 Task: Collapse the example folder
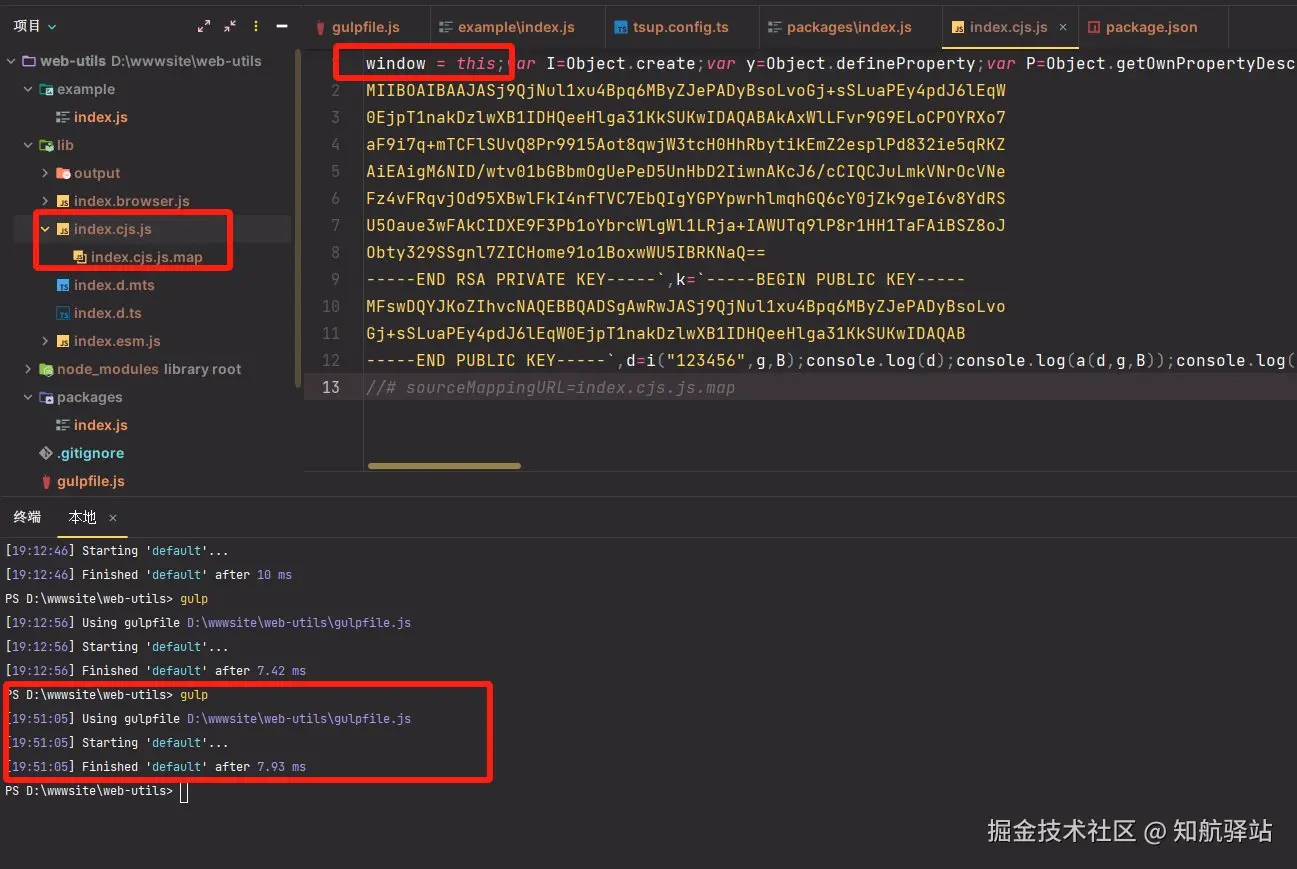click(x=28, y=89)
